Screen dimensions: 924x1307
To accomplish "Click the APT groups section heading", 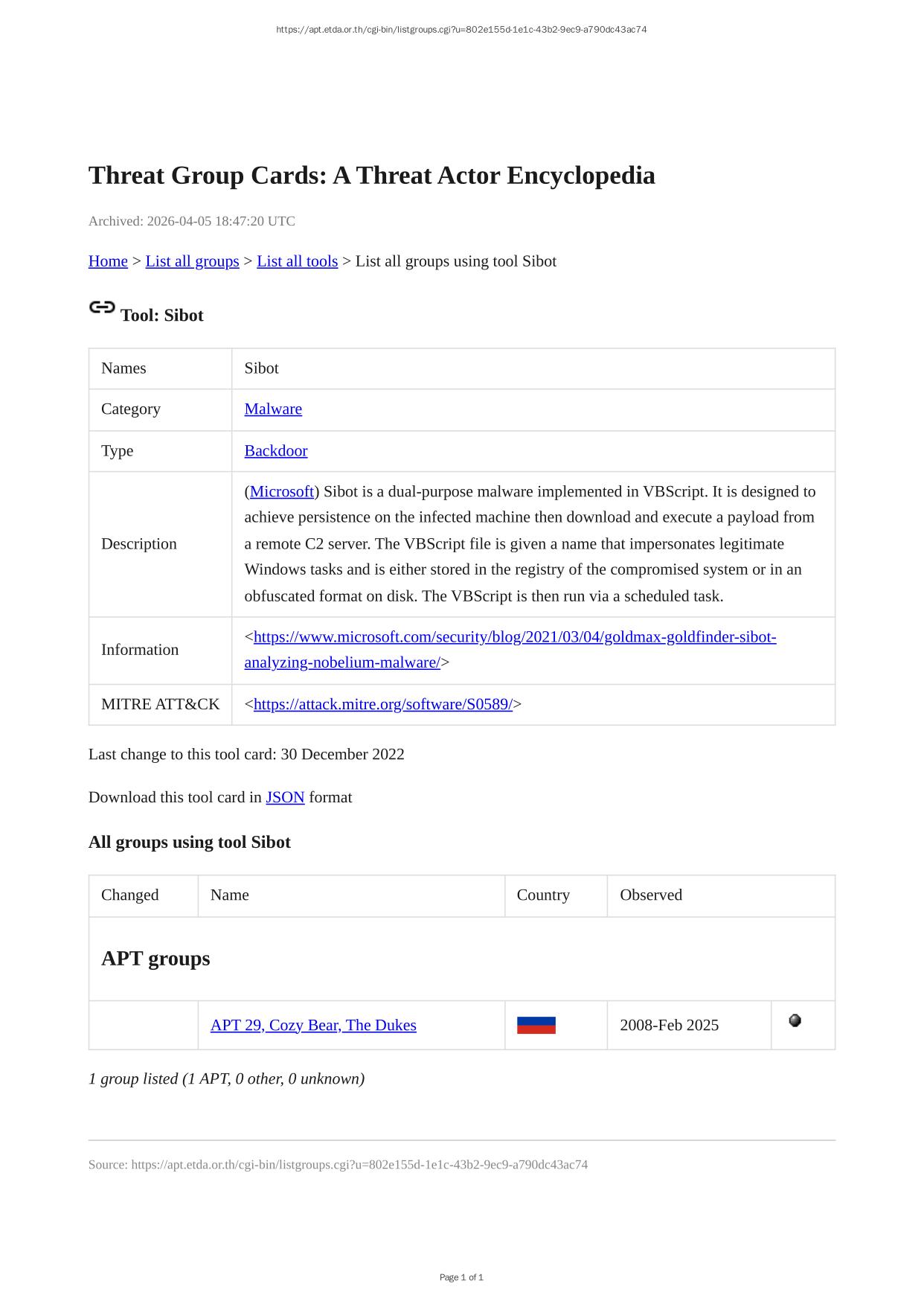I will pyautogui.click(x=155, y=959).
